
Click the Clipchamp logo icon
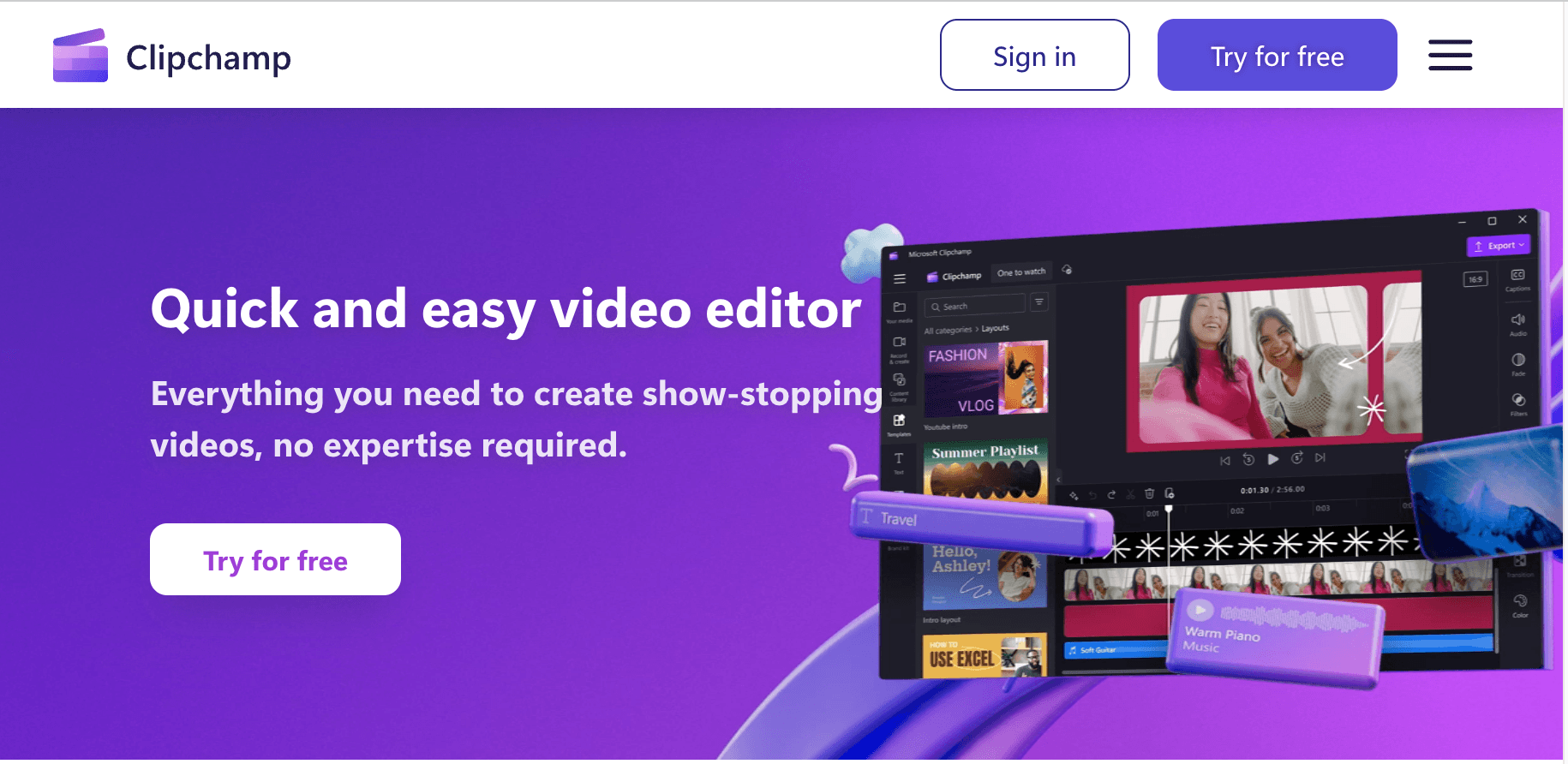(81, 57)
